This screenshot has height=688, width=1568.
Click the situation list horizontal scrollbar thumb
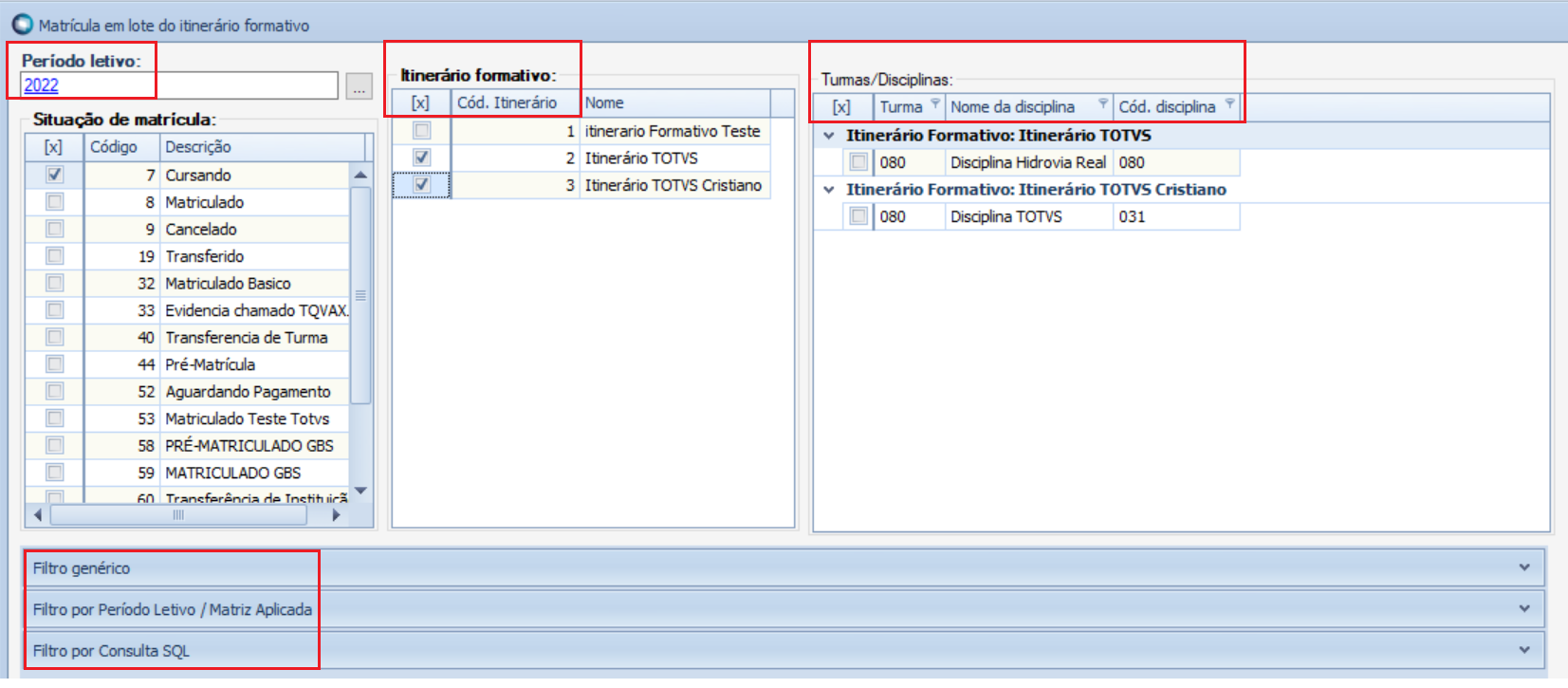[178, 515]
